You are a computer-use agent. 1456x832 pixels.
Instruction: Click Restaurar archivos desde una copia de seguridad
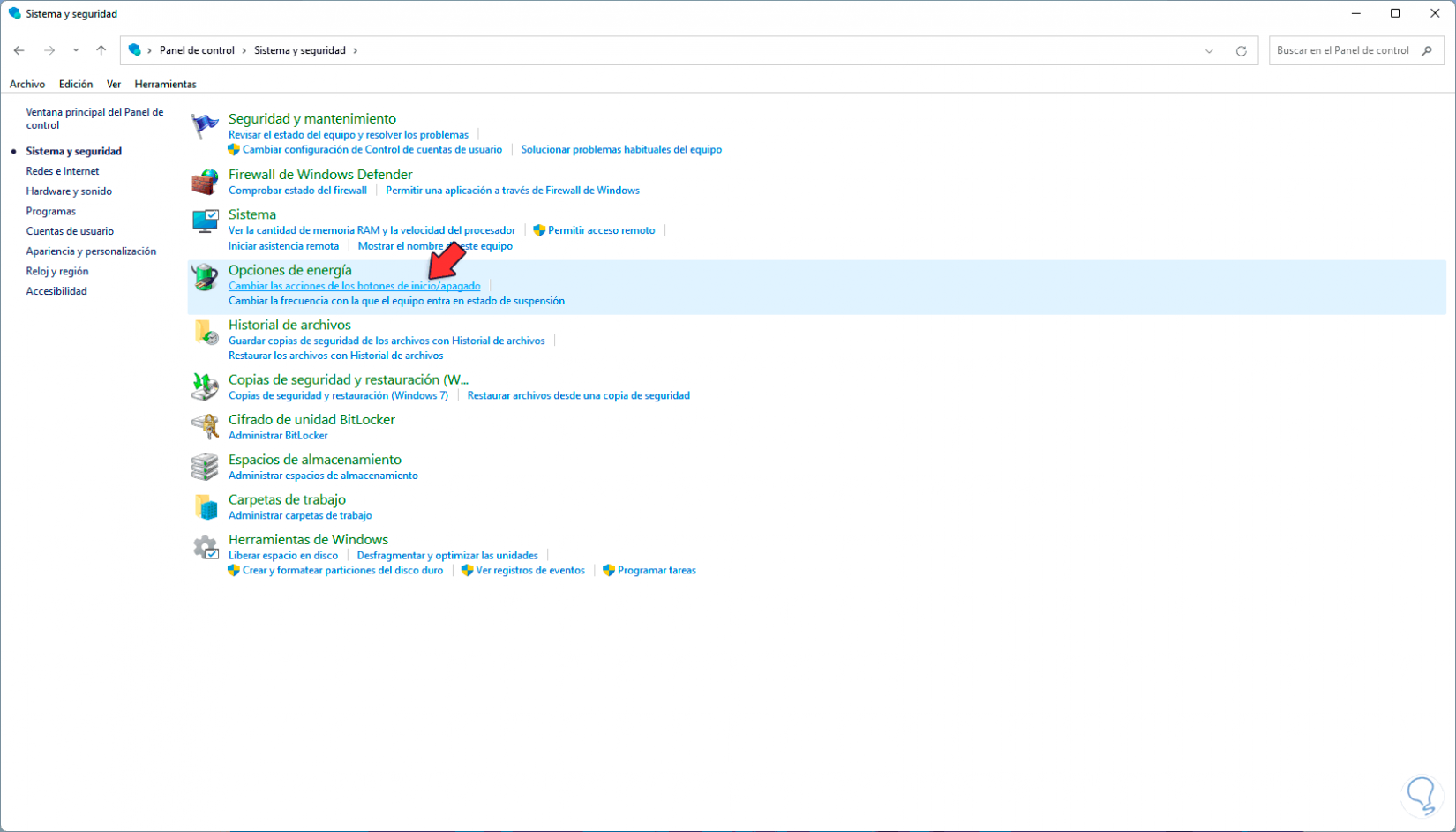coord(579,395)
